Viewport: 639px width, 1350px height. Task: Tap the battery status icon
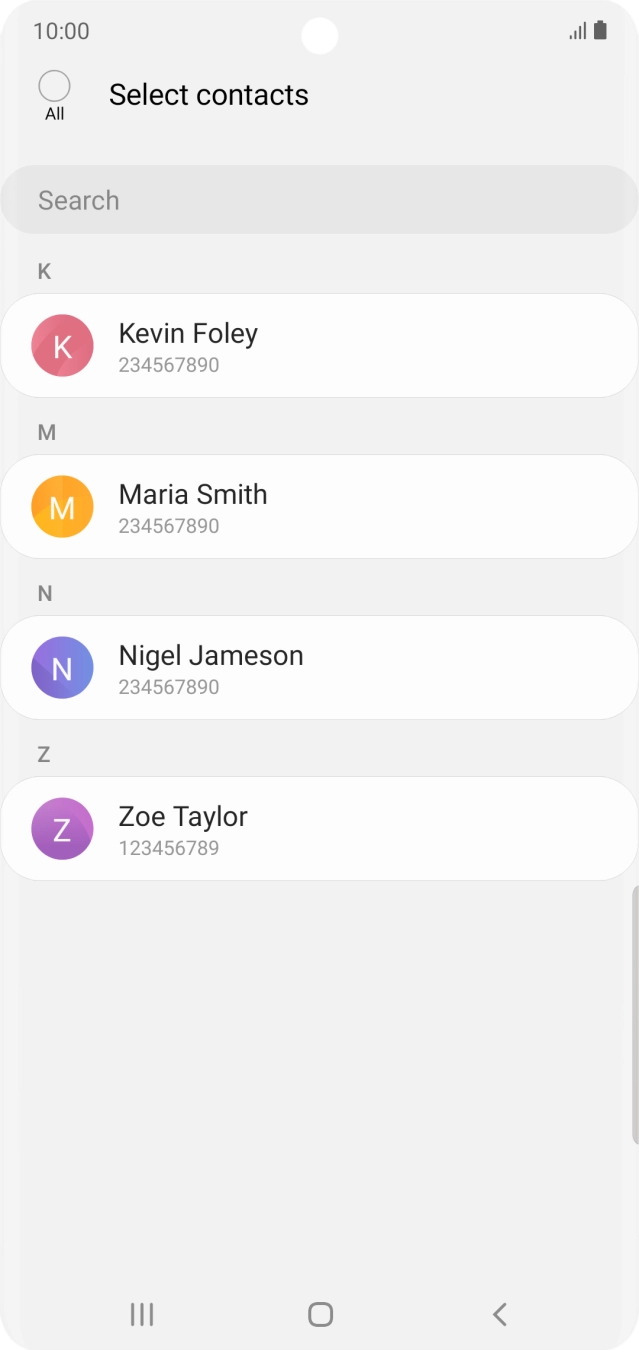pos(600,31)
